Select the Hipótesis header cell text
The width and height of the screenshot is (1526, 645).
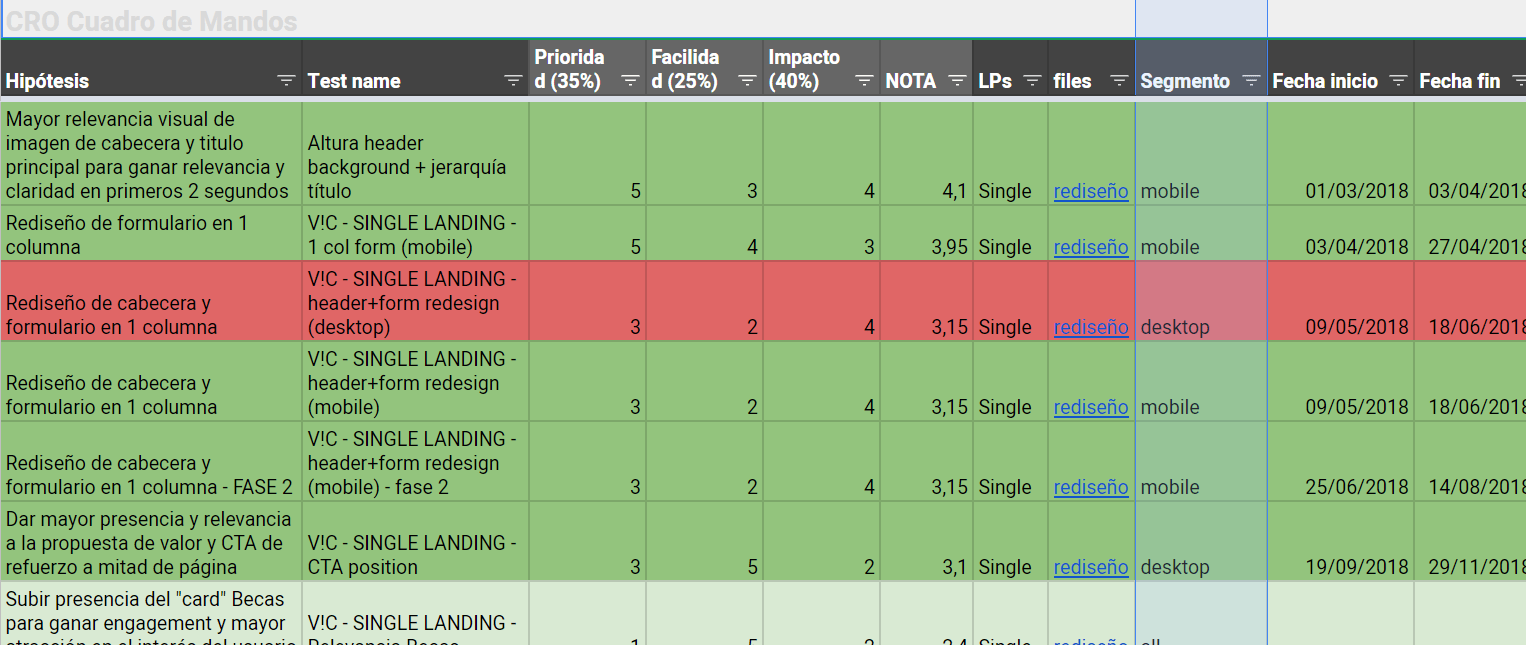[48, 81]
